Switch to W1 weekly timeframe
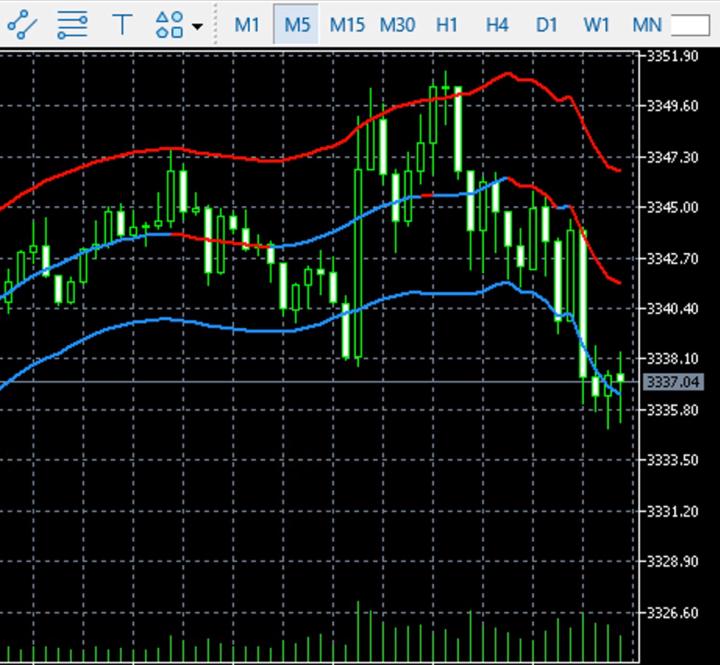The image size is (720, 665). point(596,24)
